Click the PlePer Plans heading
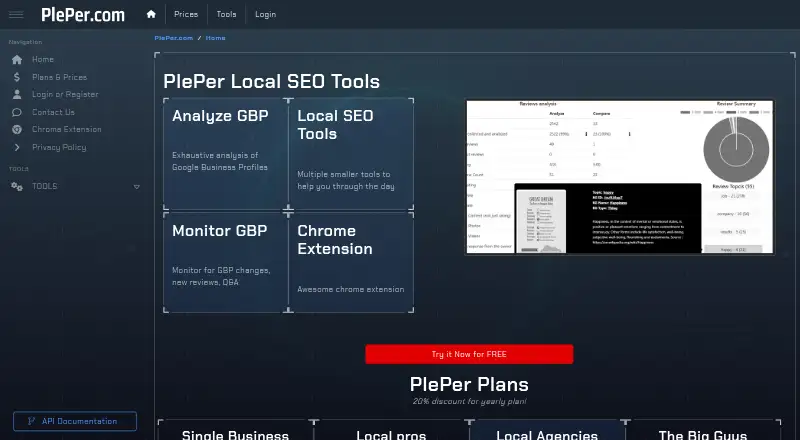Viewport: 800px width, 440px height. pyautogui.click(x=469, y=384)
